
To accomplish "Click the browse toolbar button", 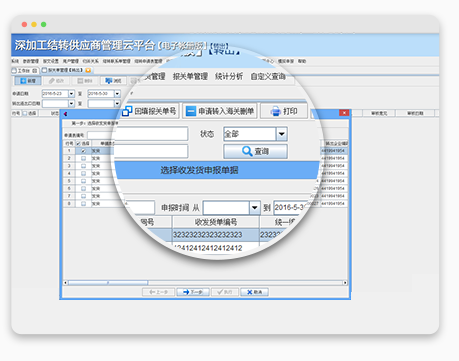I will pyautogui.click(x=113, y=81).
